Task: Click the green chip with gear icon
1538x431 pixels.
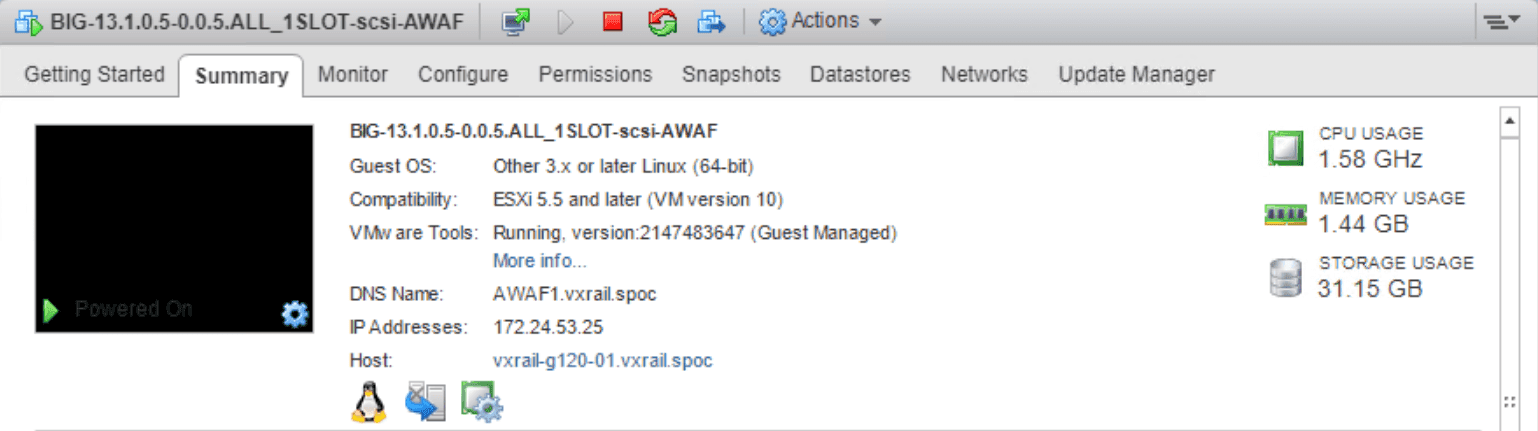Action: click(481, 401)
